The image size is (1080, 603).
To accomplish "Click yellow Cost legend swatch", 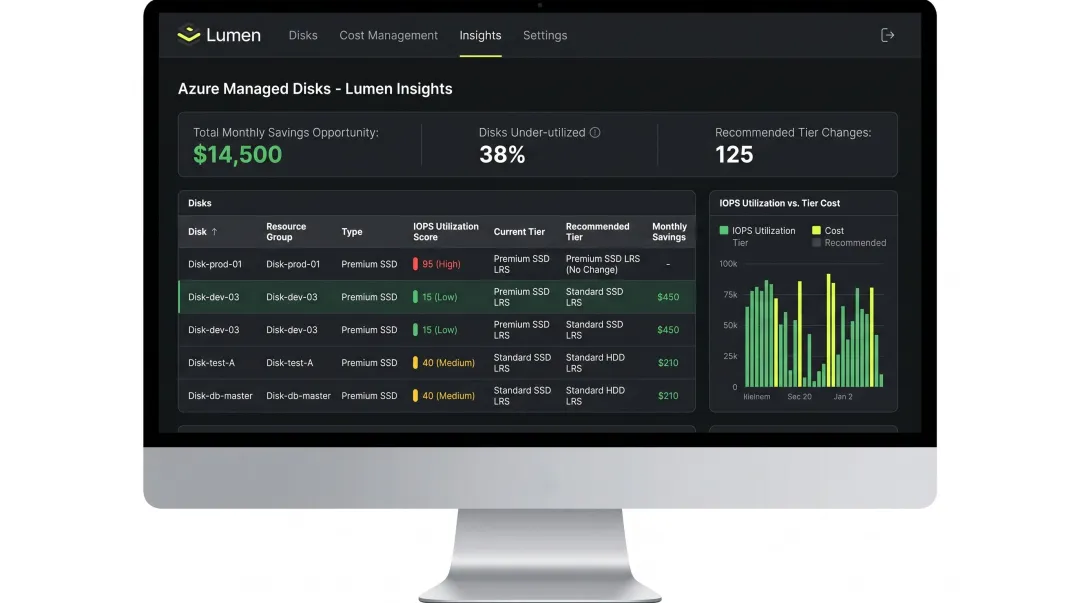I will pyautogui.click(x=816, y=230).
